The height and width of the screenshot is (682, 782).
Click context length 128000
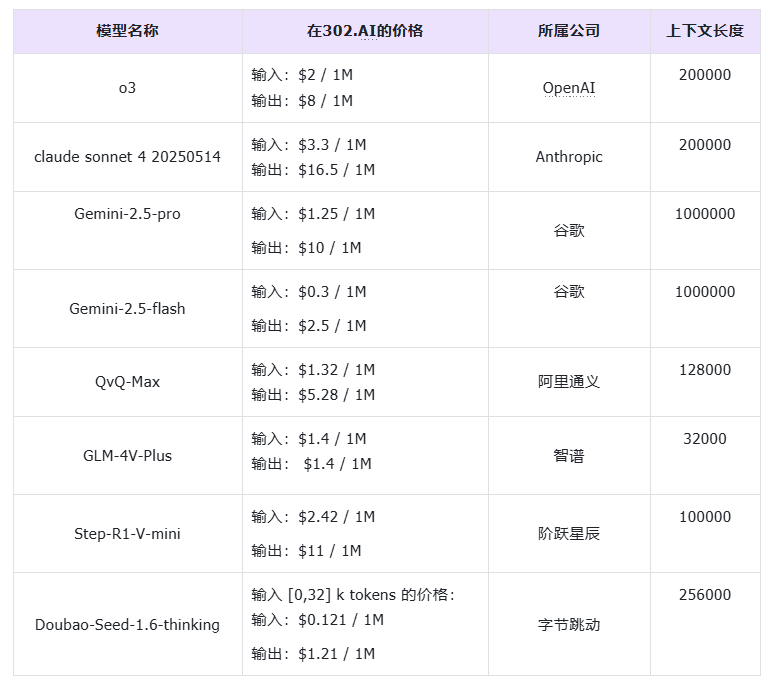pyautogui.click(x=705, y=370)
